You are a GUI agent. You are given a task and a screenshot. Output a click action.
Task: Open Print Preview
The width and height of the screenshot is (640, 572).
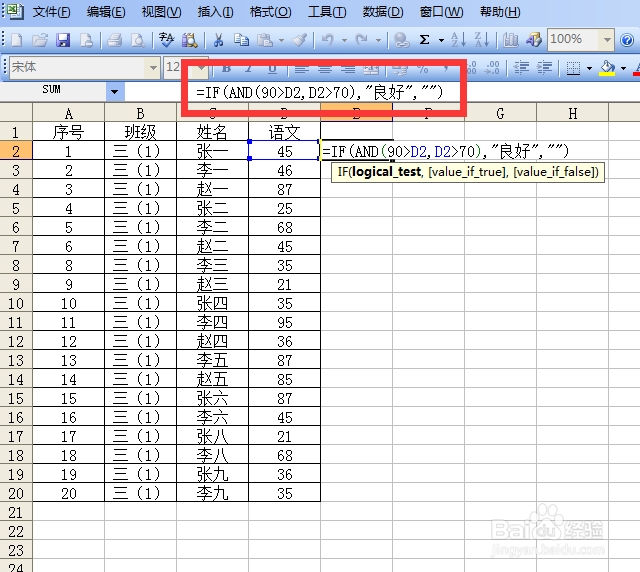[138, 40]
